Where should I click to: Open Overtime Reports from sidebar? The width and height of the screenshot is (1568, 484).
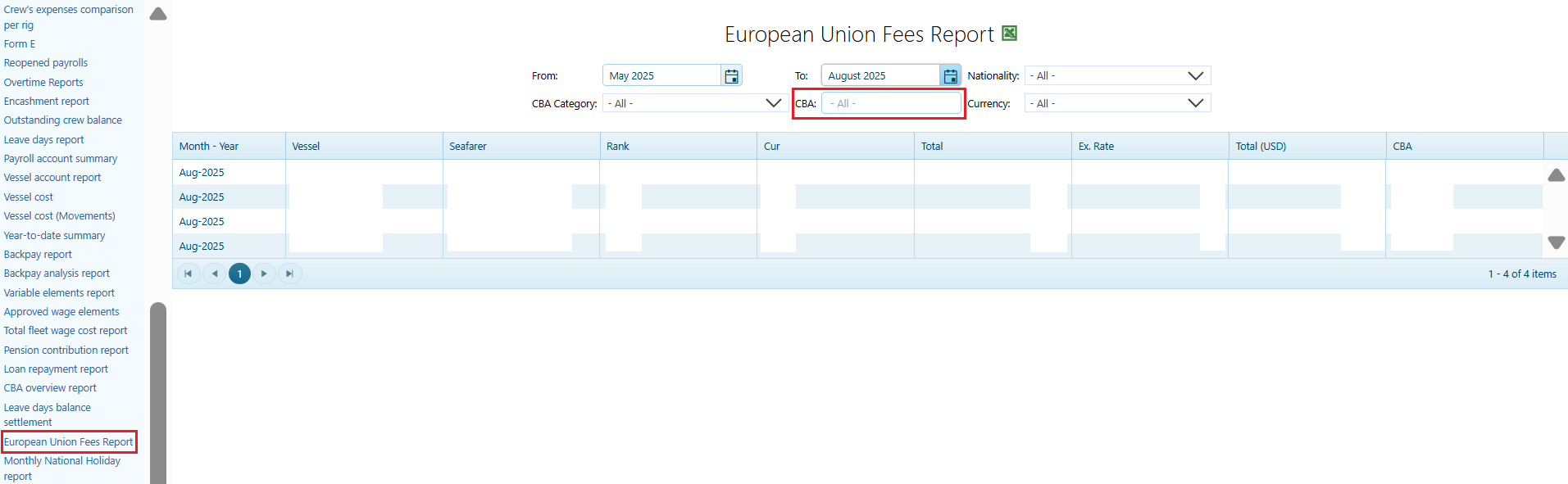43,83
